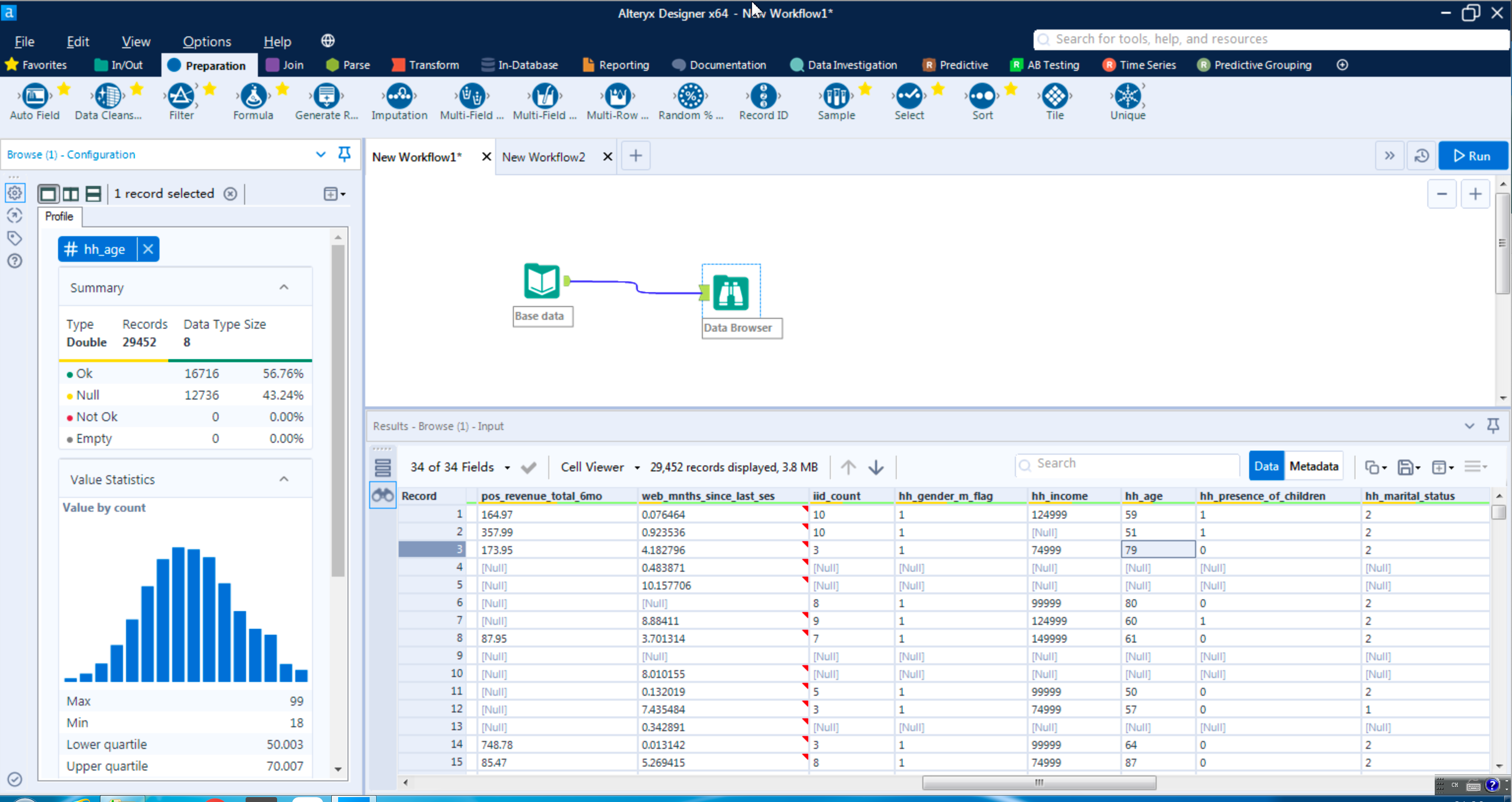Select the Sort tool icon
This screenshot has width=1512, height=802.
pos(982,95)
